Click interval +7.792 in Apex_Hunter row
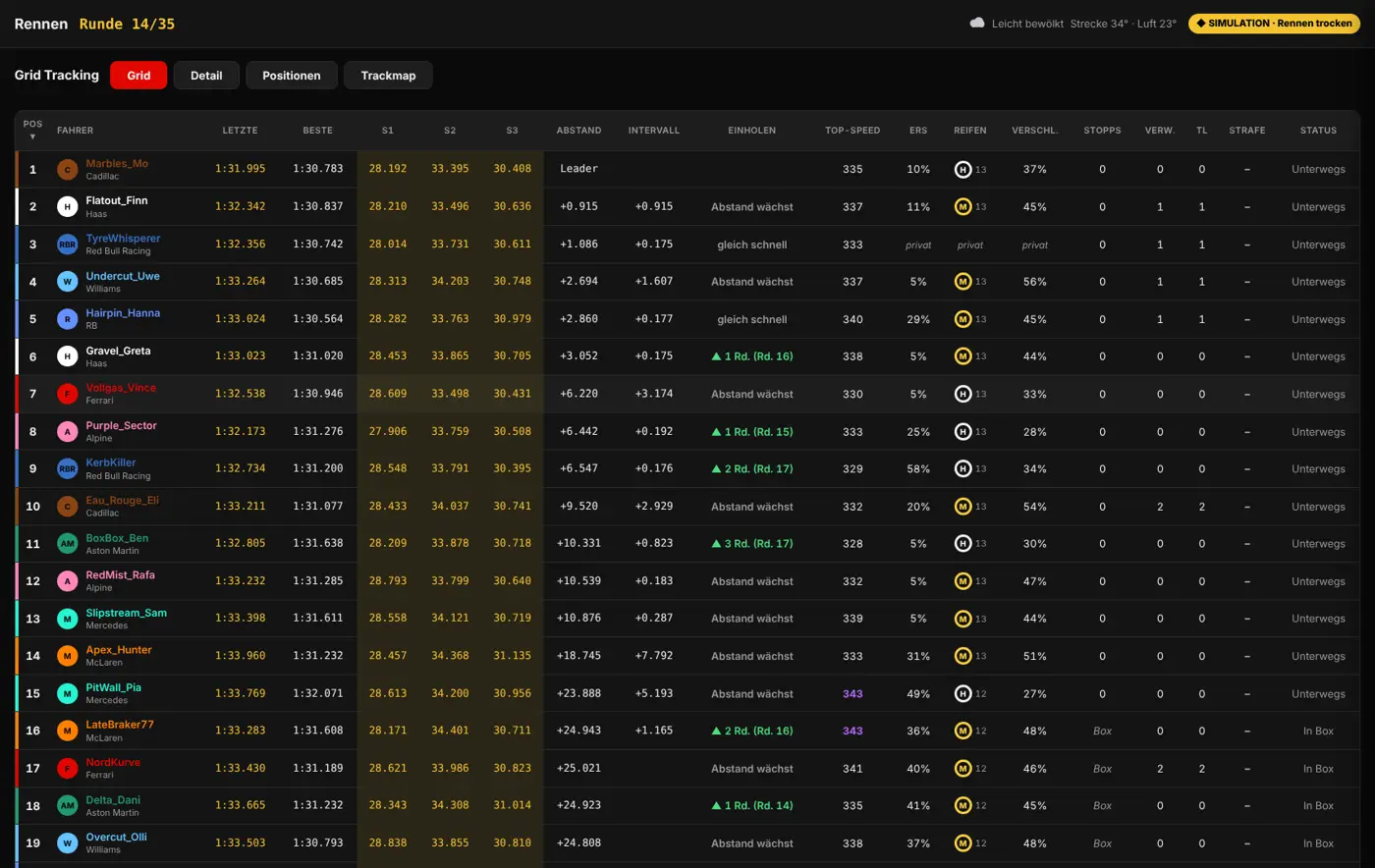1375x868 pixels. 654,656
